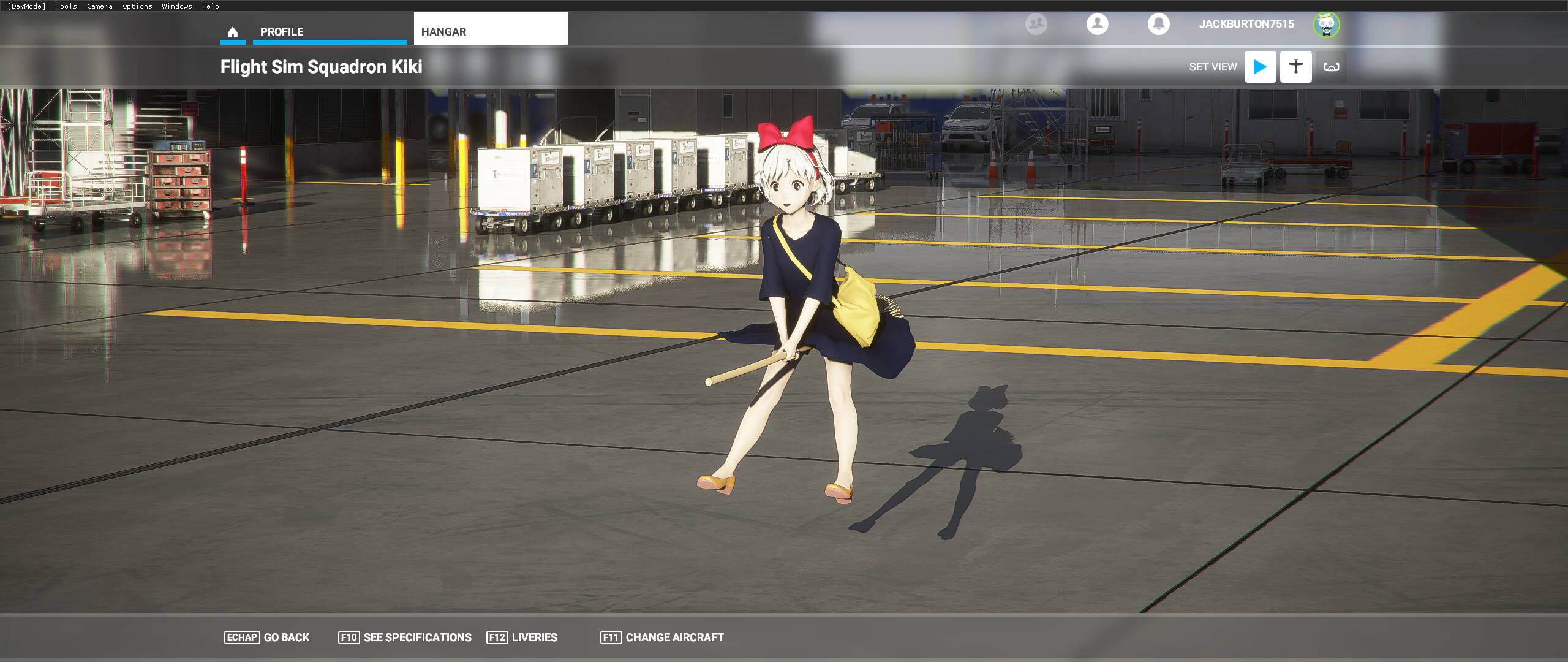Open the DevMode menu
The height and width of the screenshot is (662, 1568).
coord(26,6)
